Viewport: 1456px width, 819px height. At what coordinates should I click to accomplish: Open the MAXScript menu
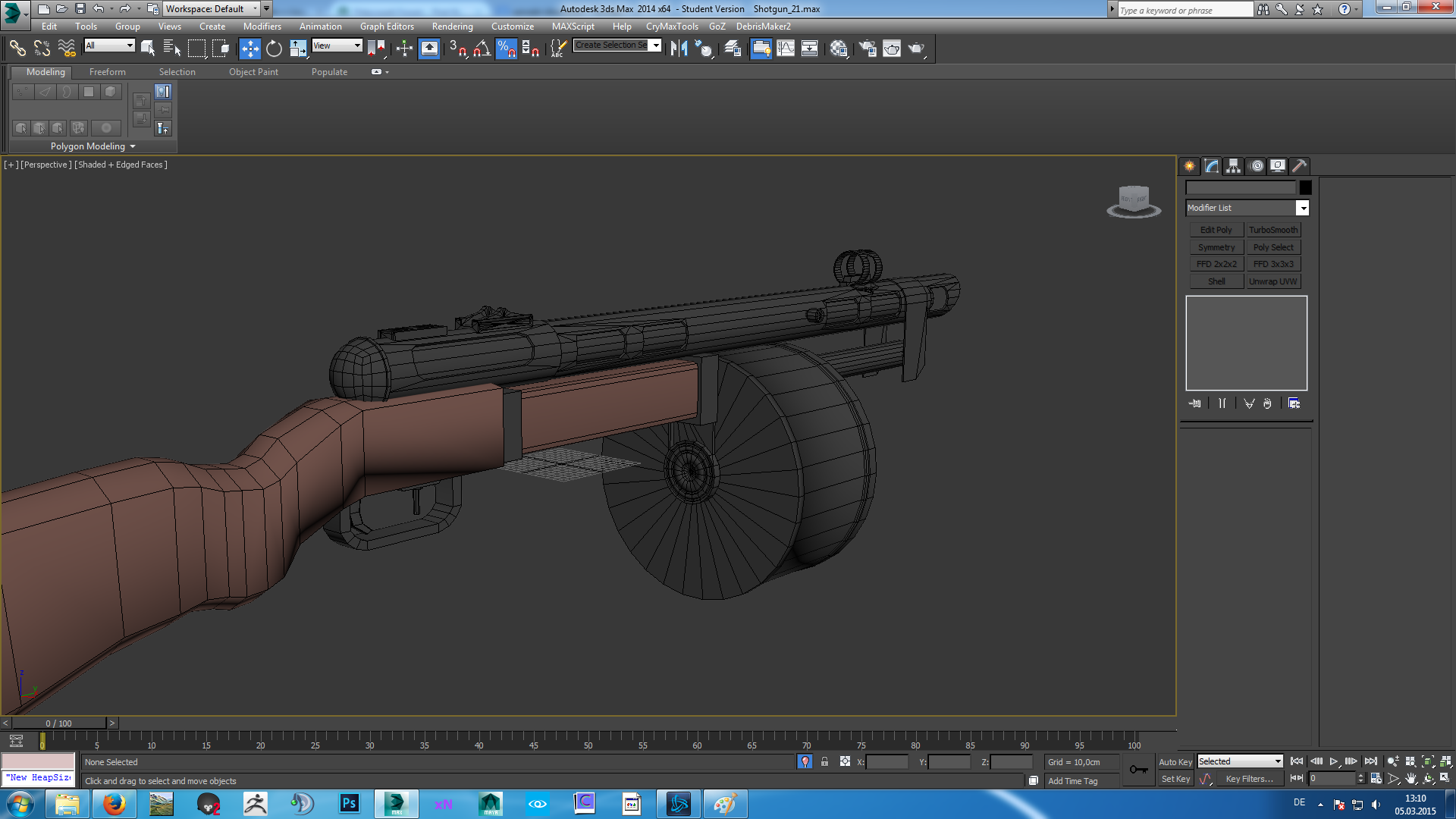pyautogui.click(x=573, y=27)
